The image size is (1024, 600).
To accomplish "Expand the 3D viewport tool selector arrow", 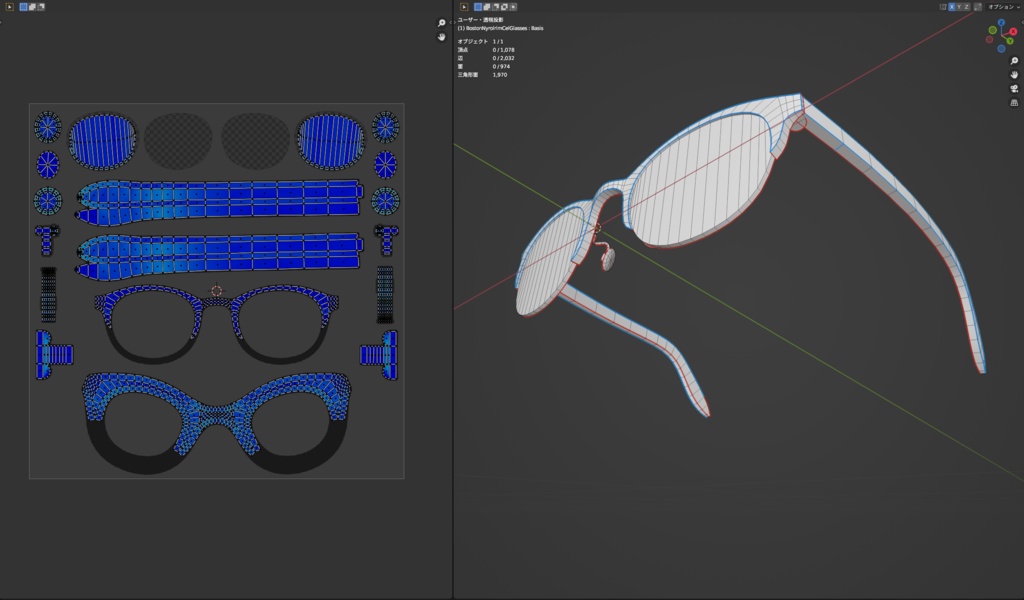I will 464,7.
